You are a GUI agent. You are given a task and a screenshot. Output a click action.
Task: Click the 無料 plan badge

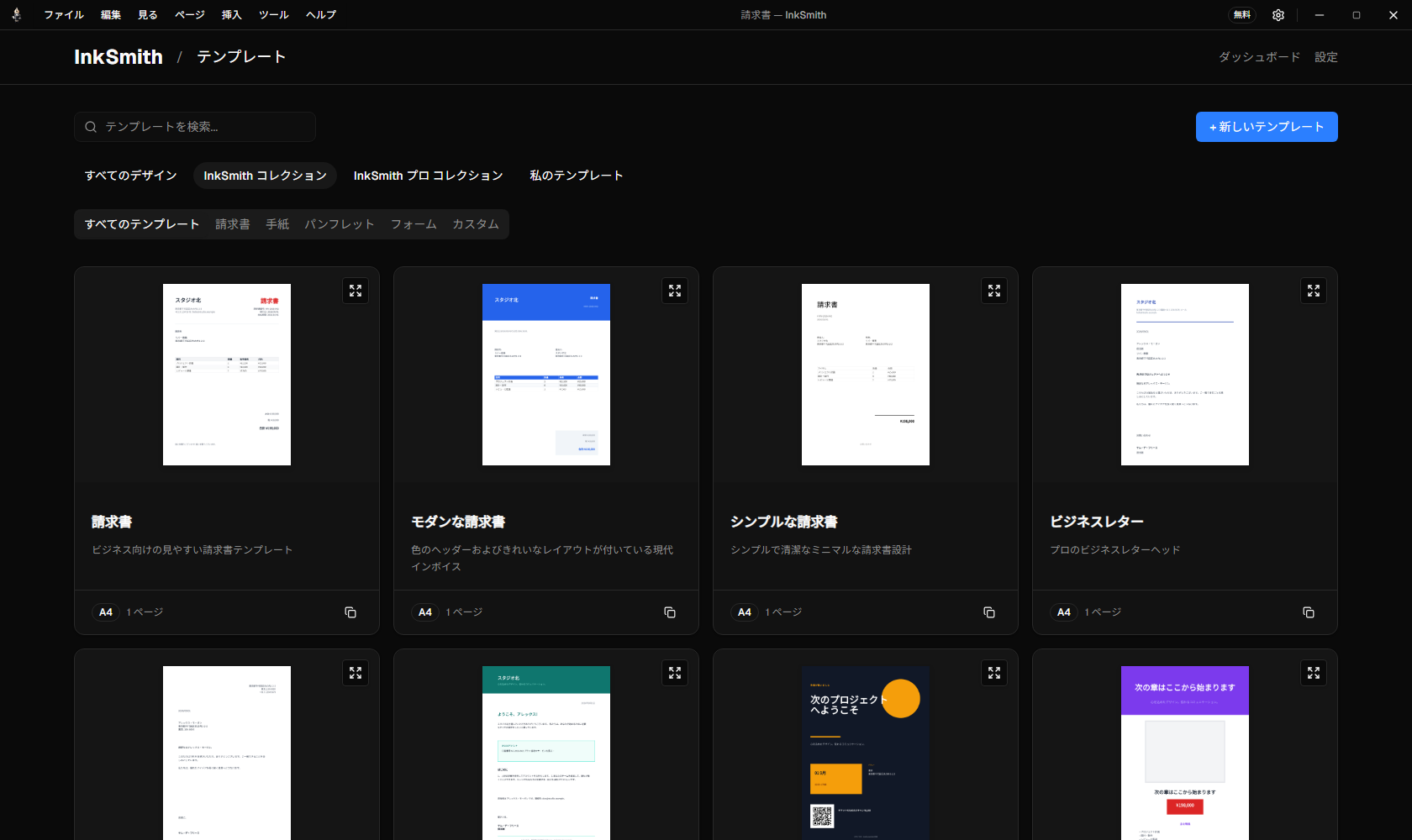pos(1242,15)
